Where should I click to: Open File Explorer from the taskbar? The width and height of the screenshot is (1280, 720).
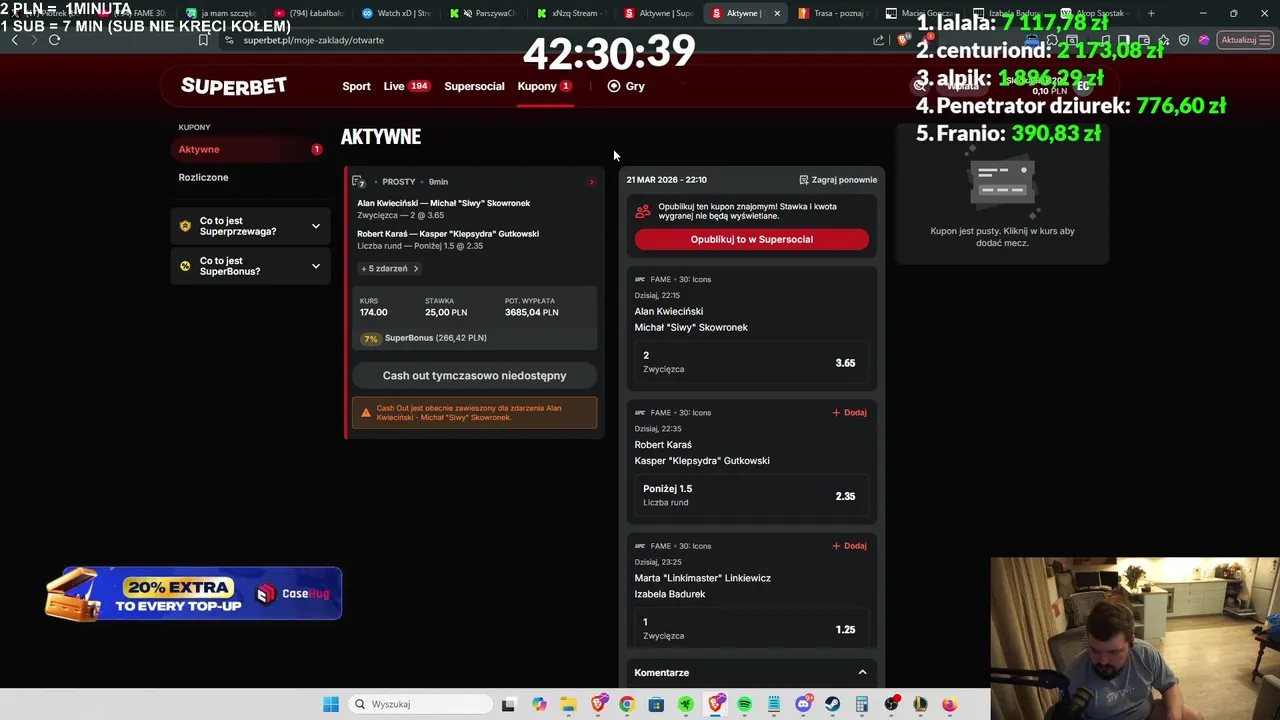point(568,704)
